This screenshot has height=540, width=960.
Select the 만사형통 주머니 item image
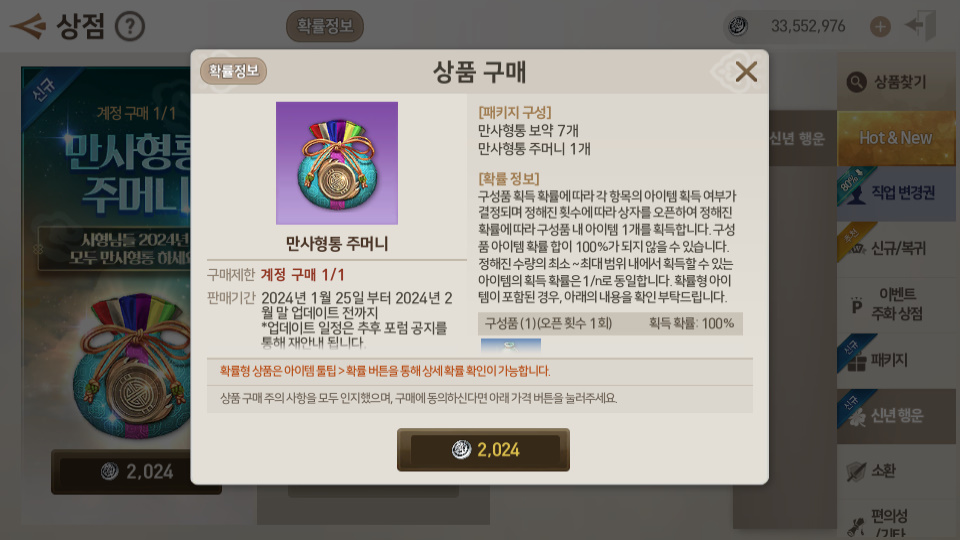point(337,163)
